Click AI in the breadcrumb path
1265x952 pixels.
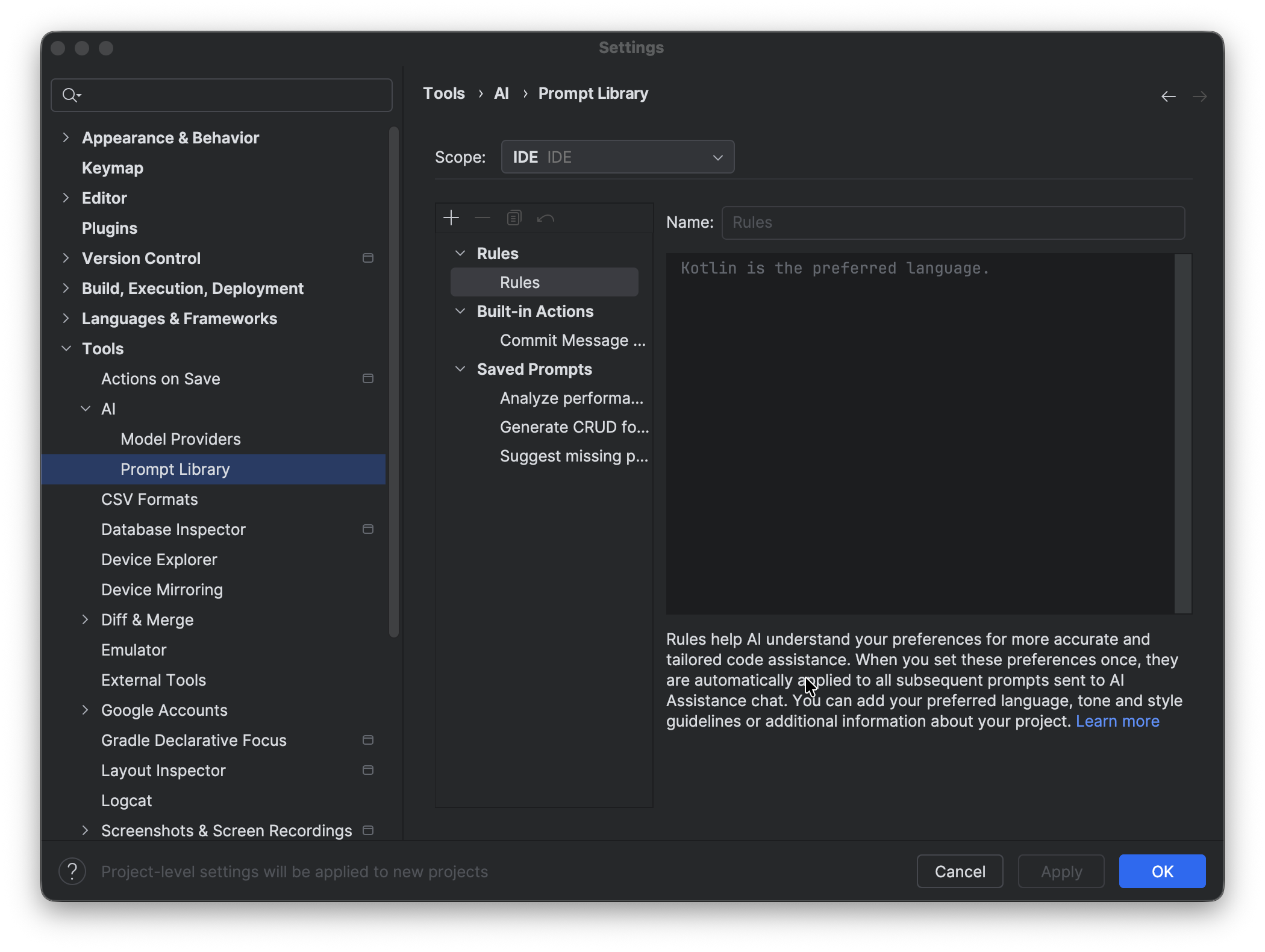(501, 93)
